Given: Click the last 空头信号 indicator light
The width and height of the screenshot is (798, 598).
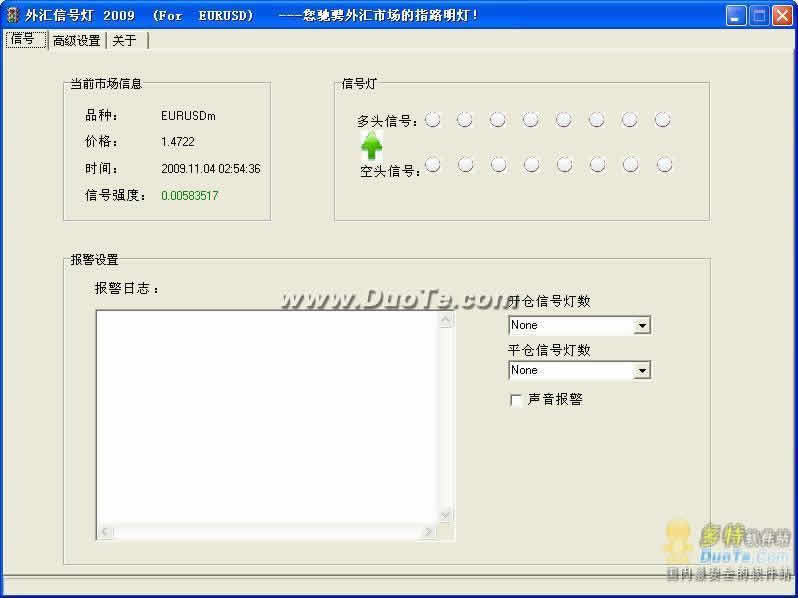Looking at the screenshot, I should pyautogui.click(x=664, y=165).
